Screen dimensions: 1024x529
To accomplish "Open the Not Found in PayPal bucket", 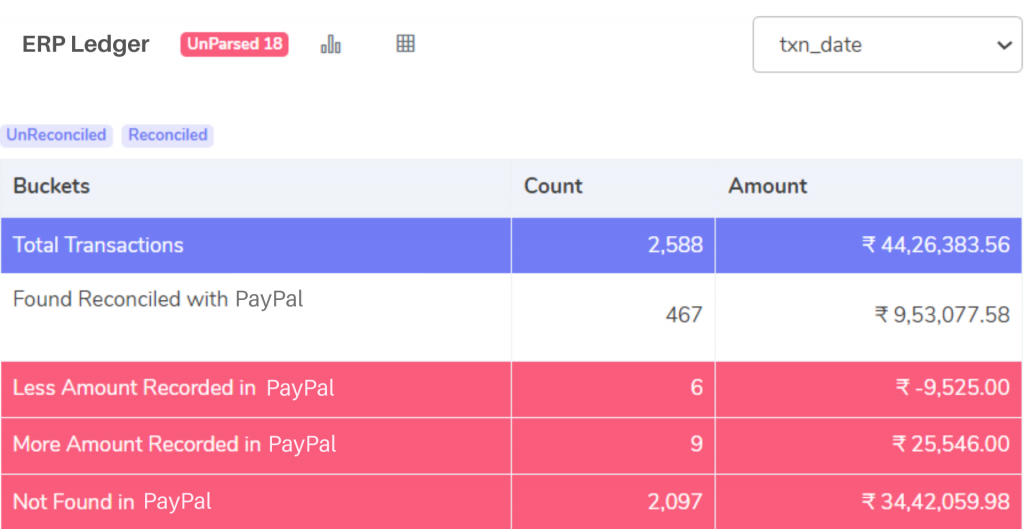I will 511,502.
